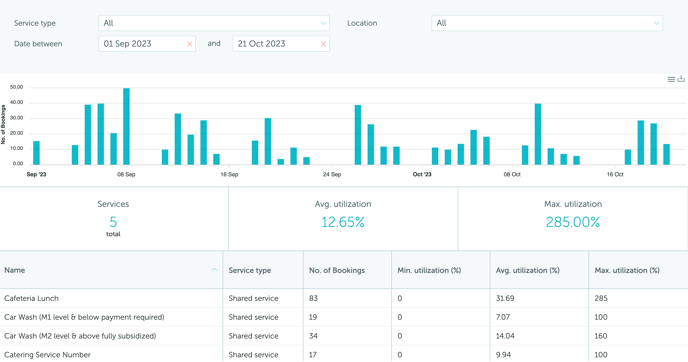Image resolution: width=688 pixels, height=362 pixels.
Task: Click max utilization 285 cell
Action: (601, 298)
